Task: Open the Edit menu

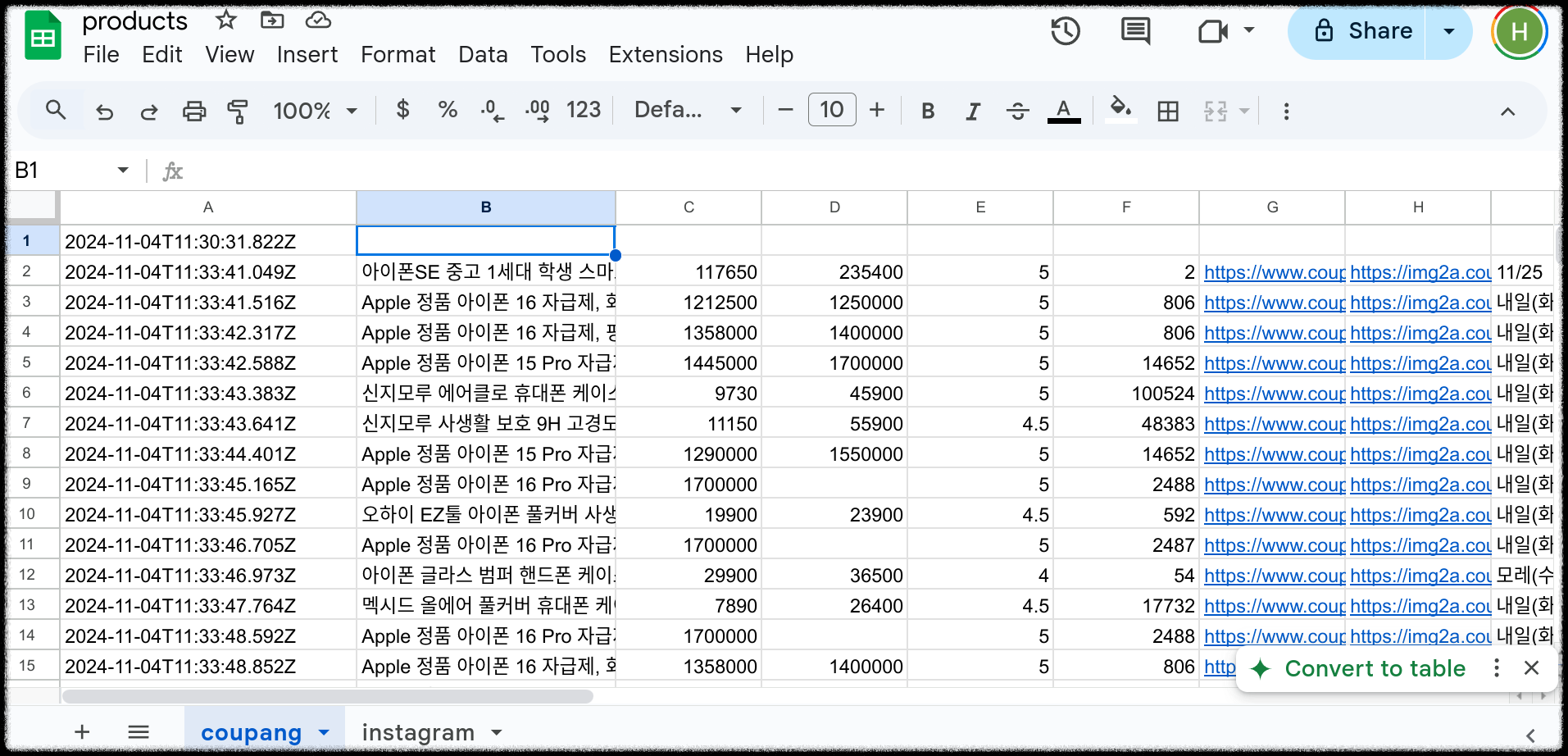Action: [x=161, y=54]
